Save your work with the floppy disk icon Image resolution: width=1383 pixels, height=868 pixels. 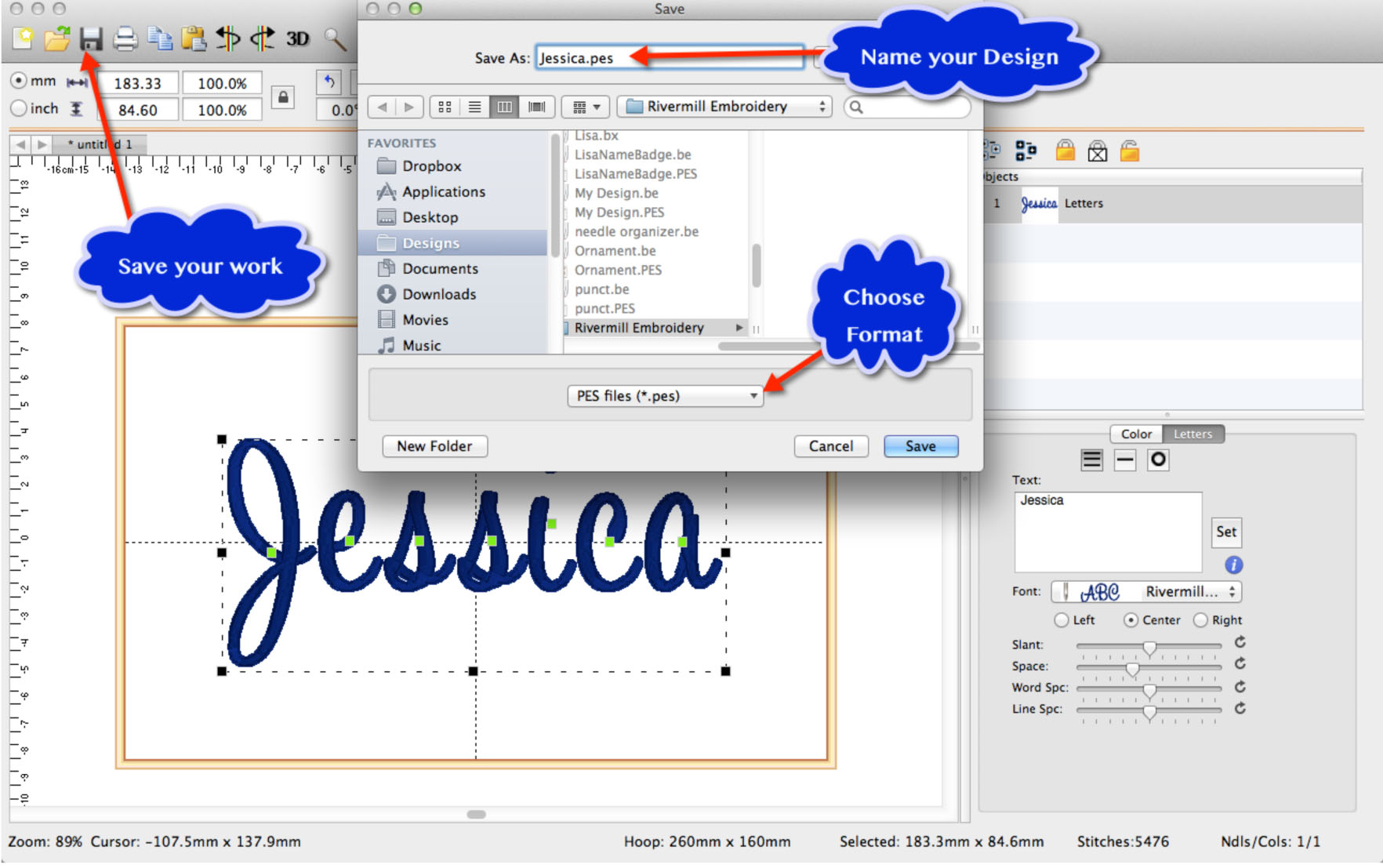tap(90, 39)
